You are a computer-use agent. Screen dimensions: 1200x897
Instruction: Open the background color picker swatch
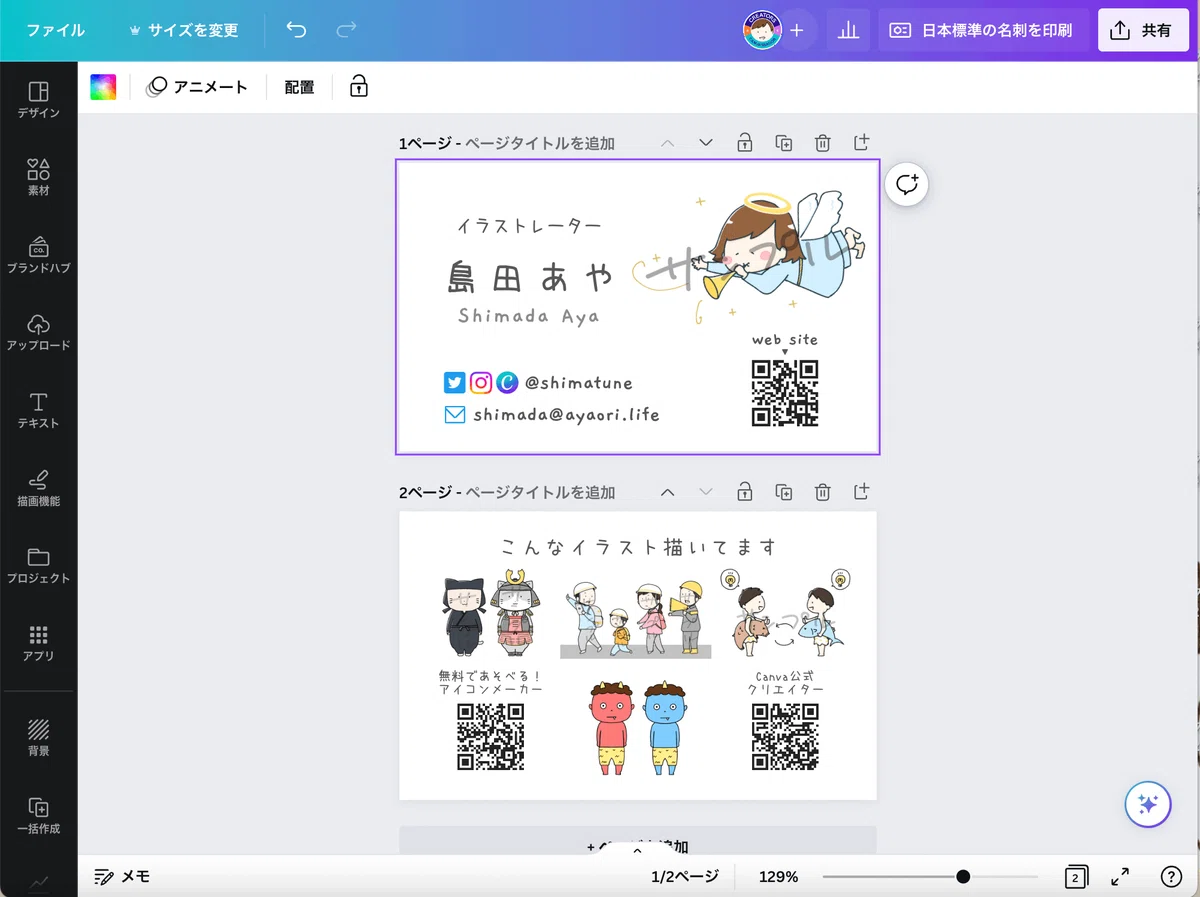[103, 87]
